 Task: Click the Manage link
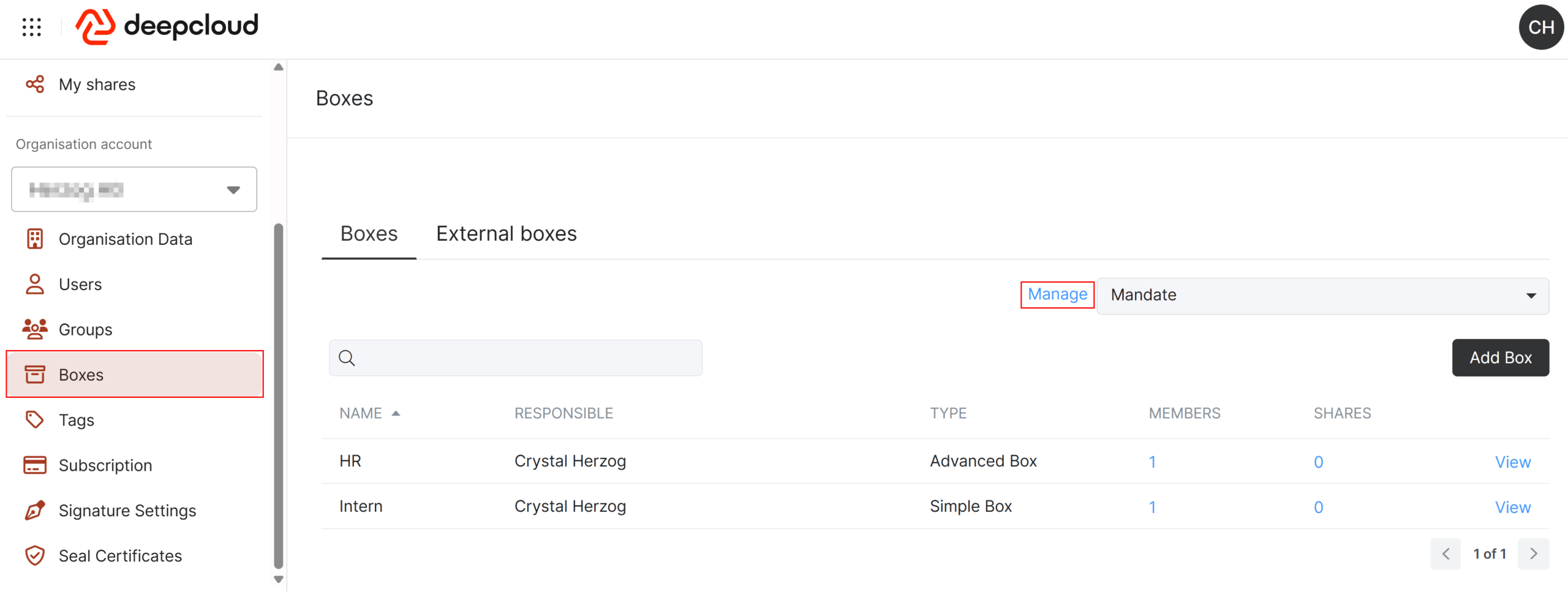tap(1057, 294)
